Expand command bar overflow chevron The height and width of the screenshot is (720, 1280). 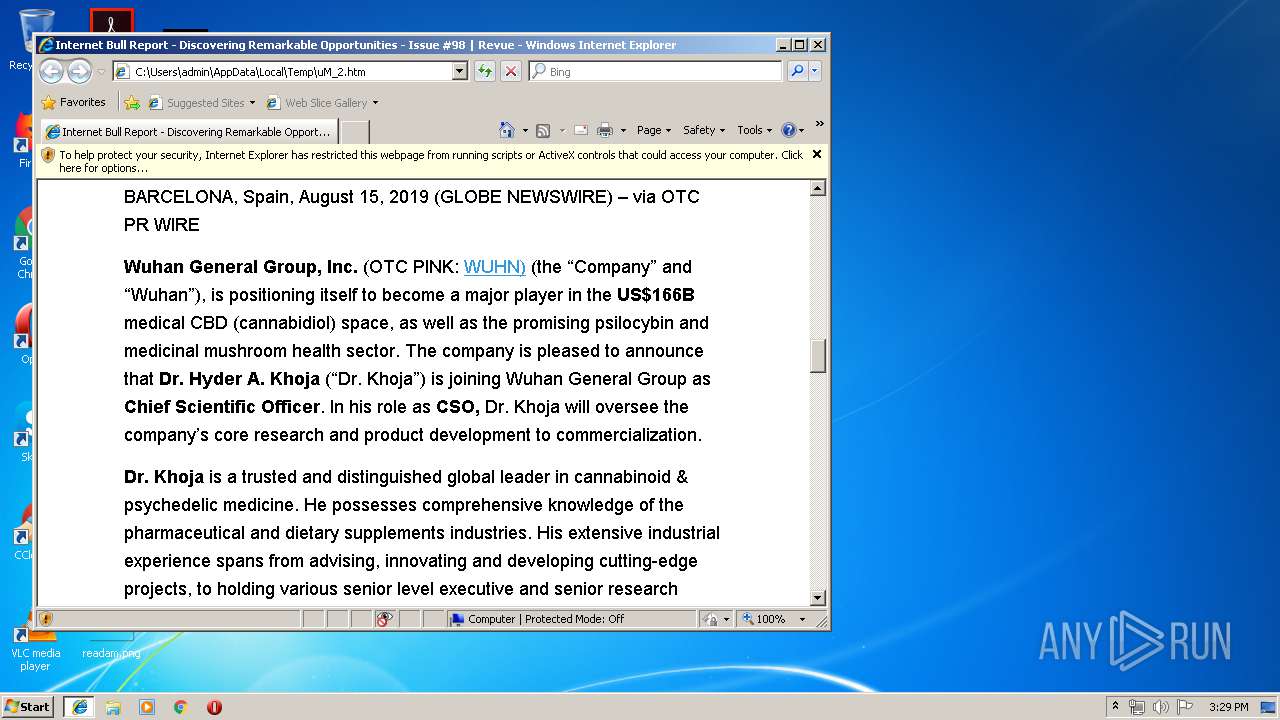819,125
